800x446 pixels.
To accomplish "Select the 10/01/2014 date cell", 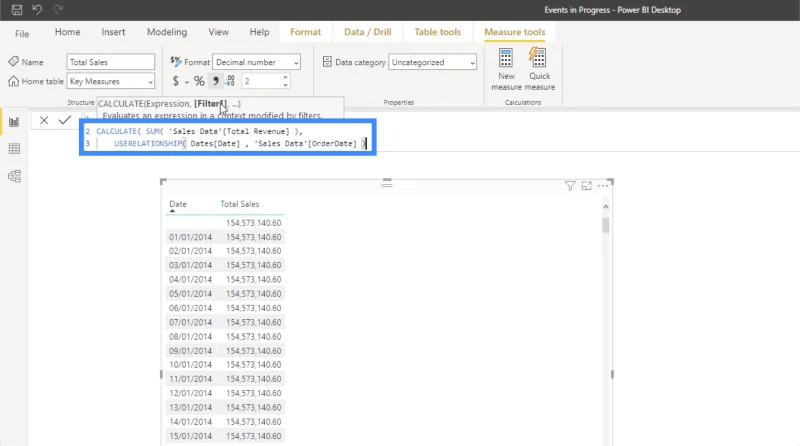I will pos(190,364).
